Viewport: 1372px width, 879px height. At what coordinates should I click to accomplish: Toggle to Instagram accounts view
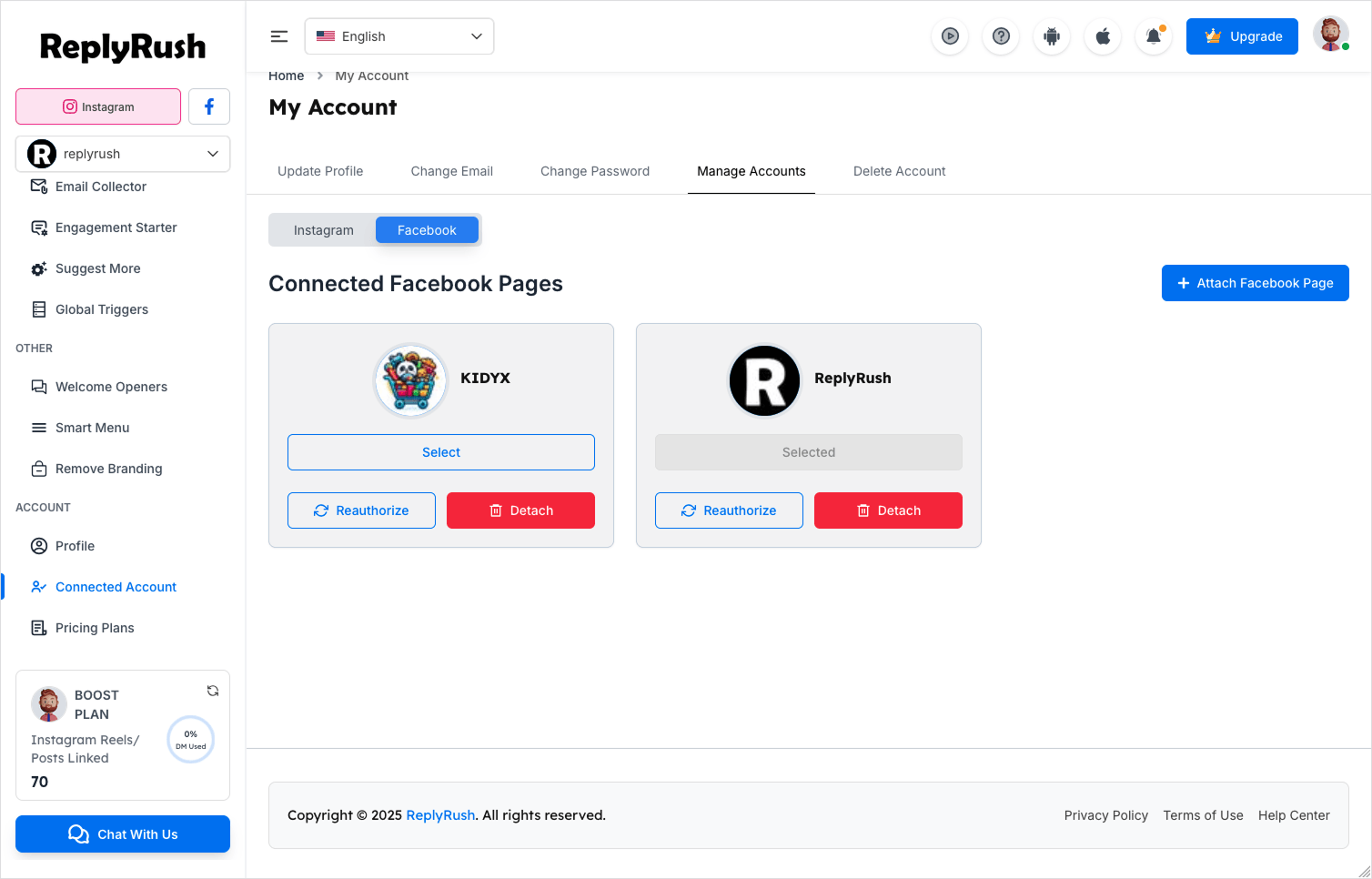(x=323, y=230)
